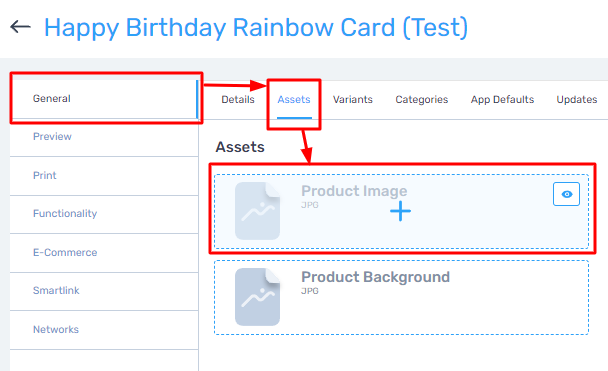The width and height of the screenshot is (608, 371).
Task: Click the Product Image file icon
Action: pos(257,211)
